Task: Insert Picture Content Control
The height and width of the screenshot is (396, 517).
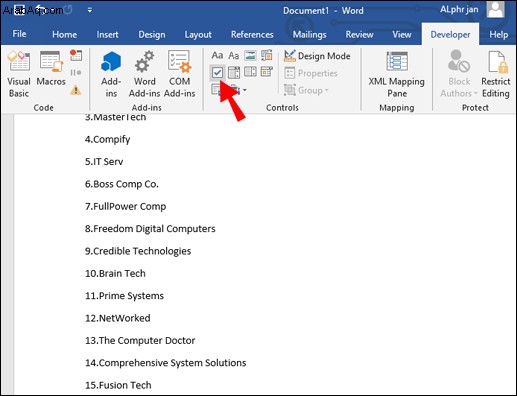Action: (x=250, y=55)
